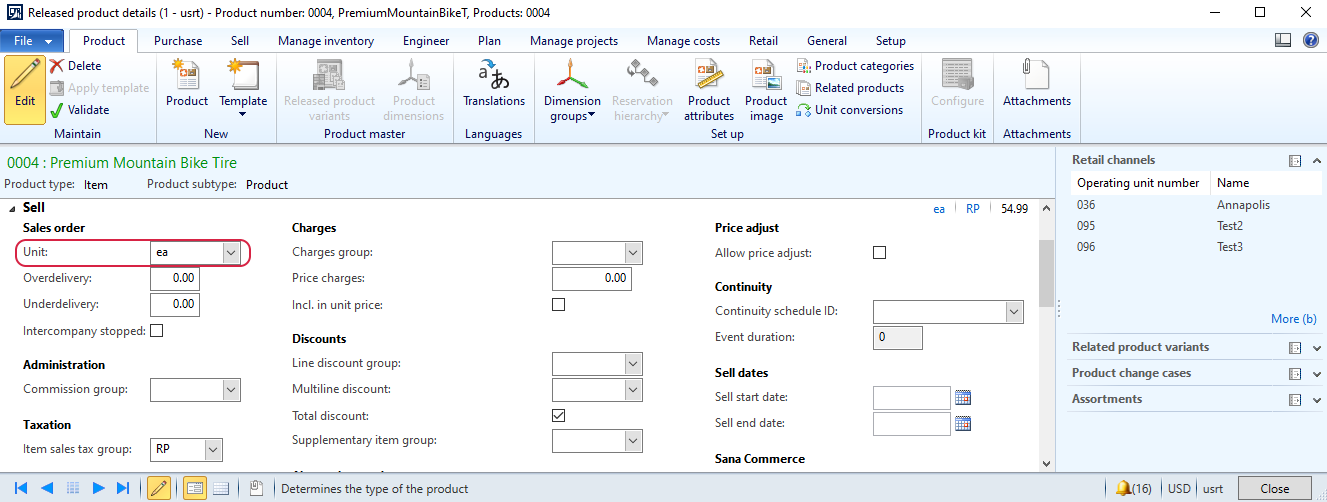Switch to the Sell ribbon tab
Image resolution: width=1327 pixels, height=502 pixels.
240,41
